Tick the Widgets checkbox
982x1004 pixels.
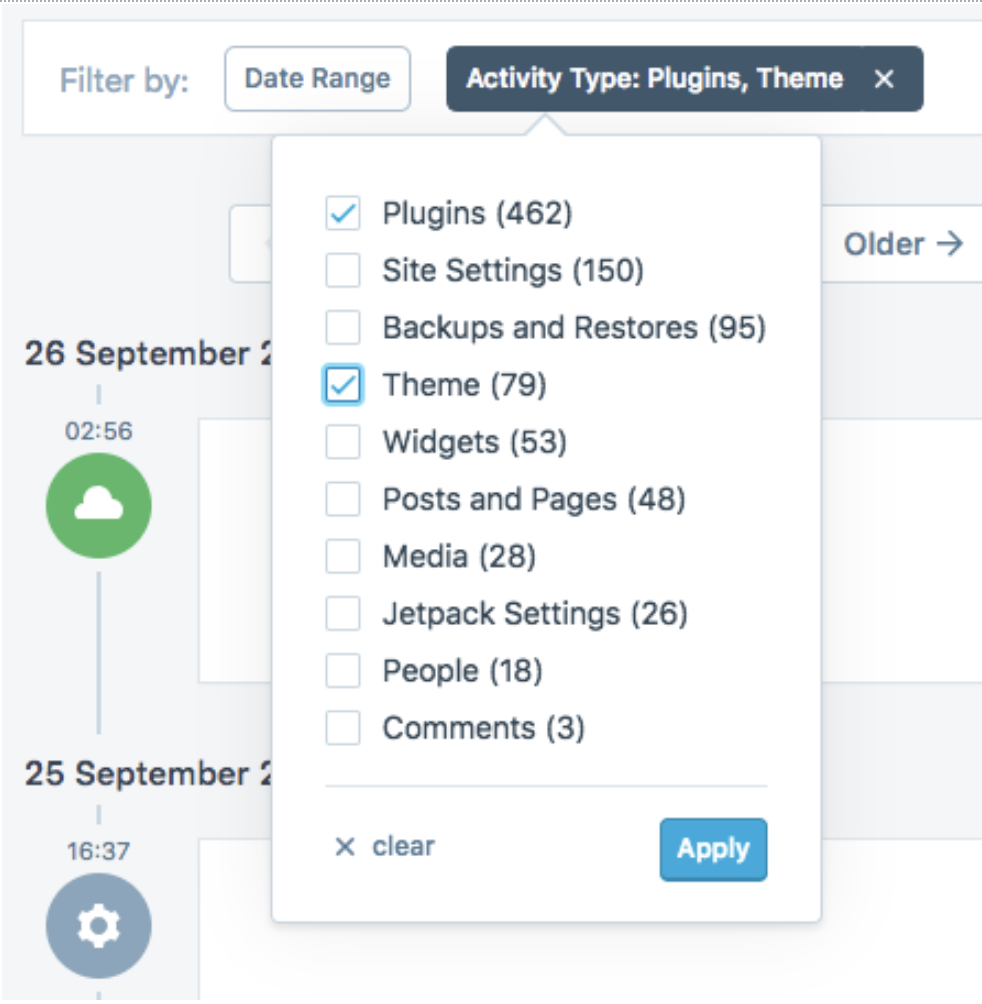[x=343, y=442]
